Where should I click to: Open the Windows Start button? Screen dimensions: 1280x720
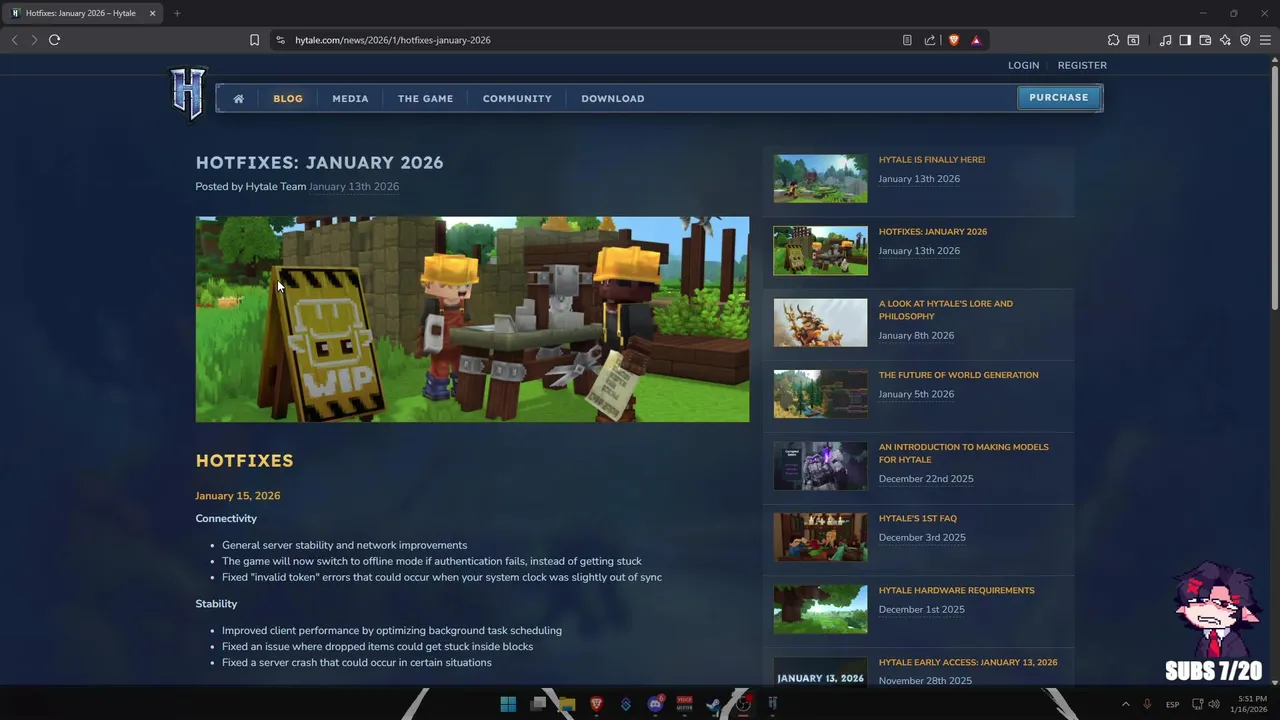click(508, 704)
